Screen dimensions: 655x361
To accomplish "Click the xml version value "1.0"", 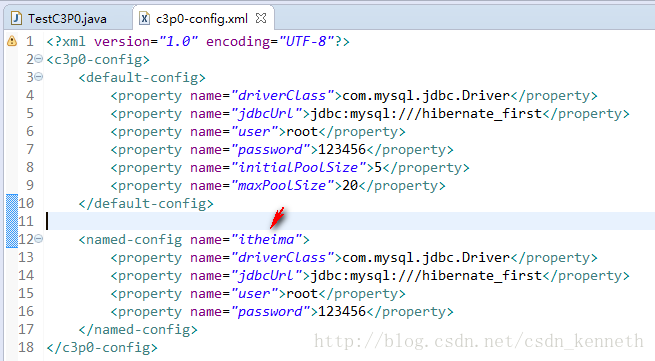I will click(178, 41).
